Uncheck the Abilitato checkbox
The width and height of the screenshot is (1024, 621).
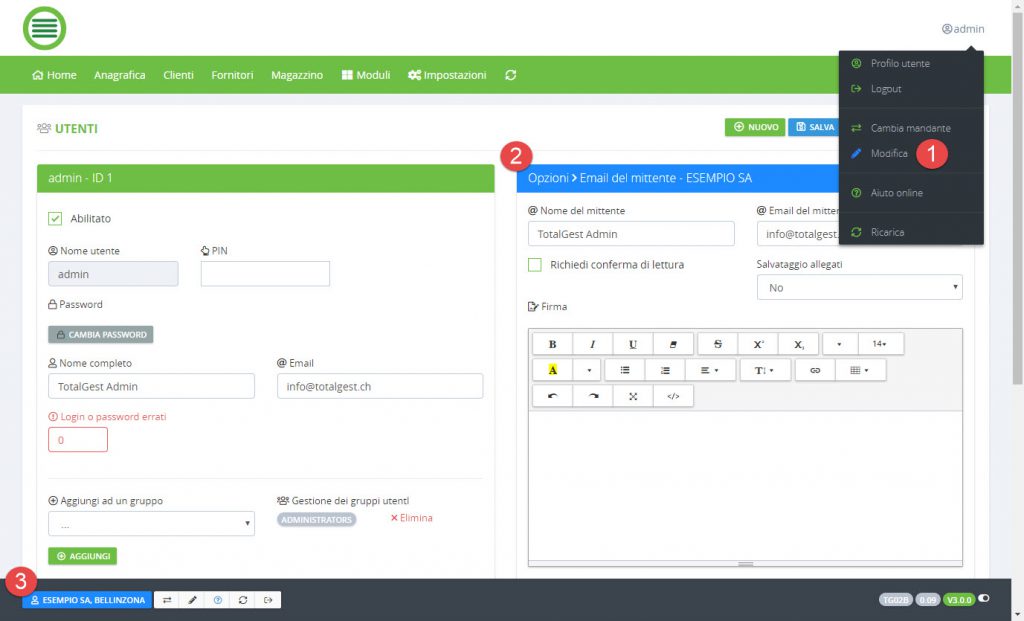point(56,218)
